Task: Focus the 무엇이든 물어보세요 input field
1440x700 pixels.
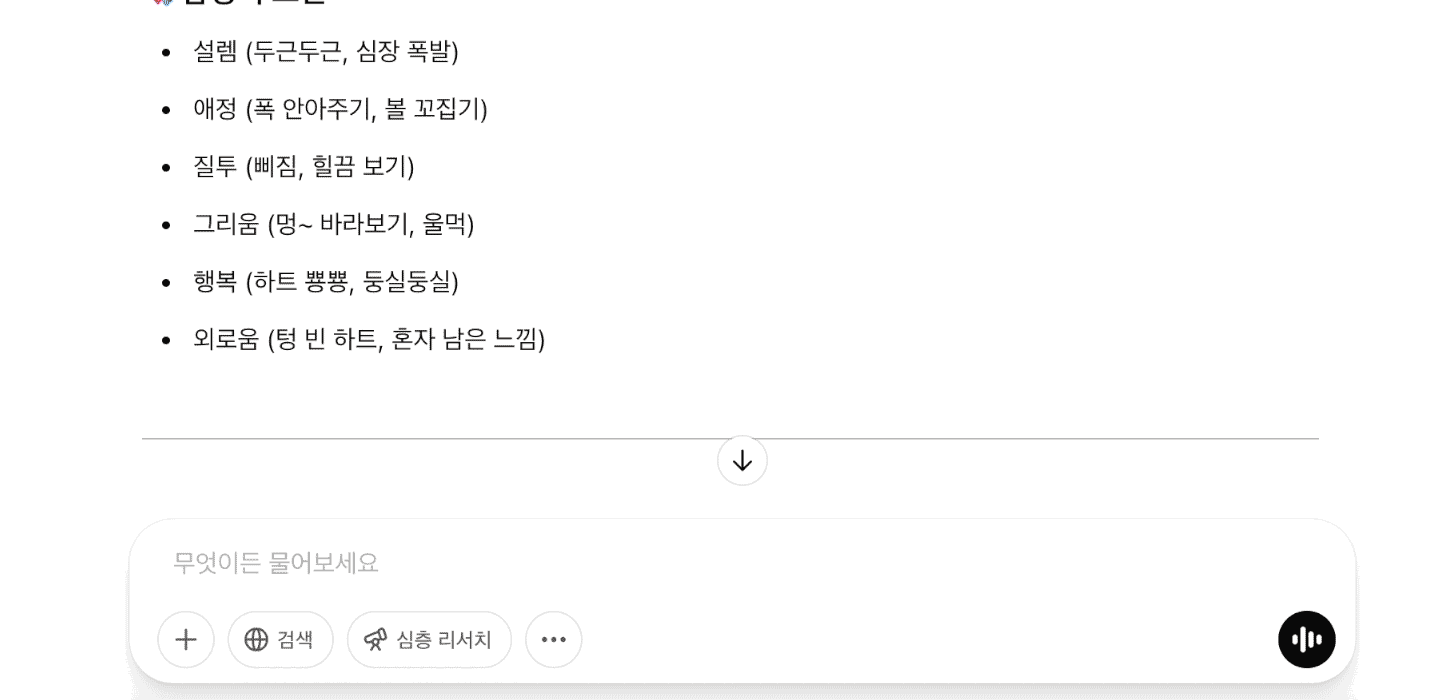Action: point(700,563)
